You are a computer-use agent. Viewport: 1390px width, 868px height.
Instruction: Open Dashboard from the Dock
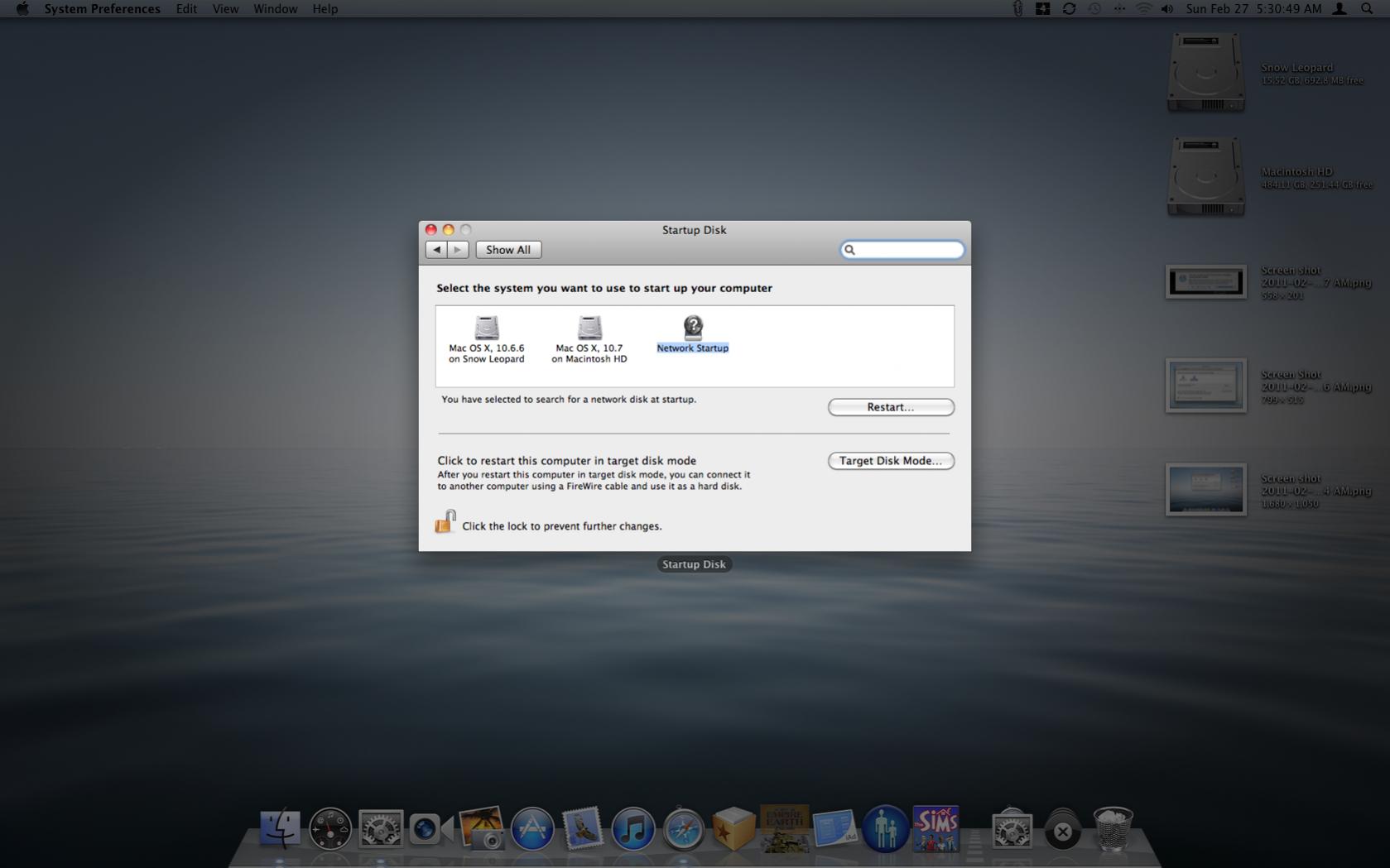330,828
